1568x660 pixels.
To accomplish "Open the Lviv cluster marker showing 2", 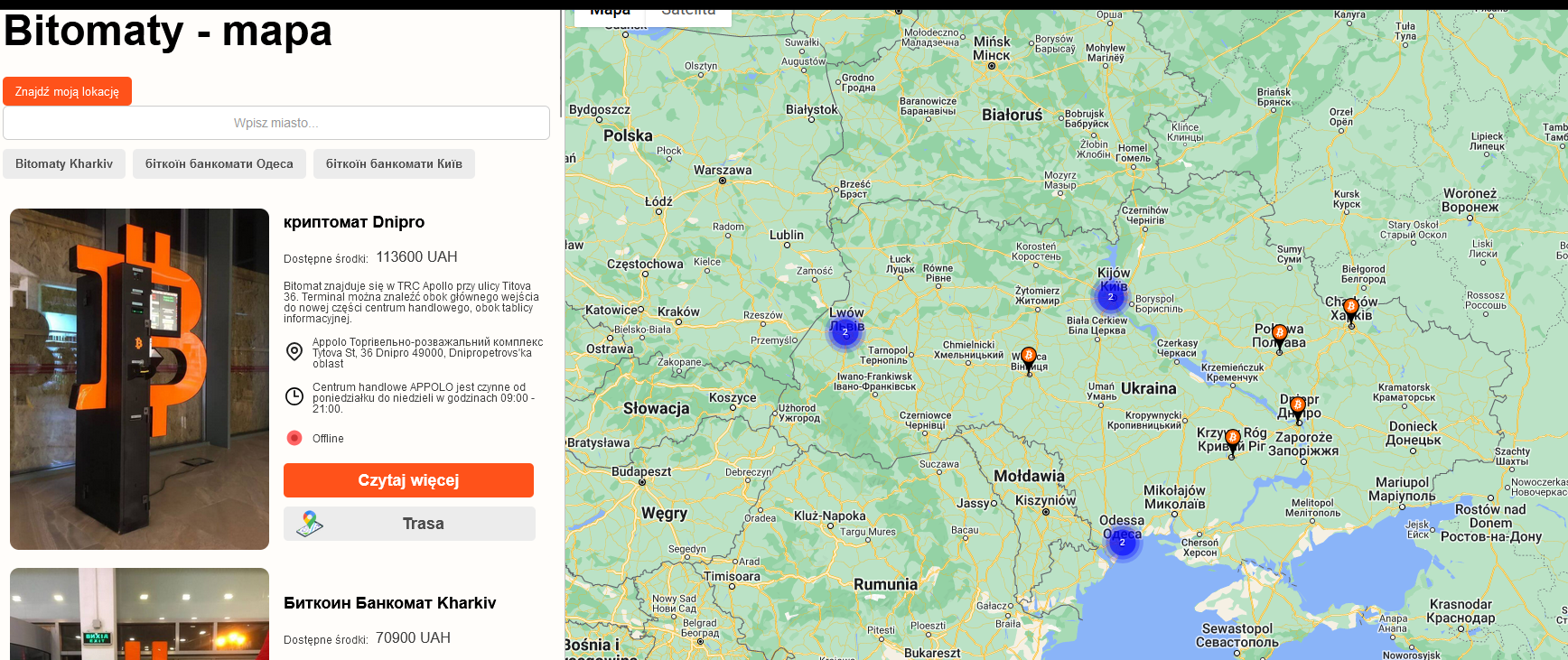I will [x=845, y=331].
